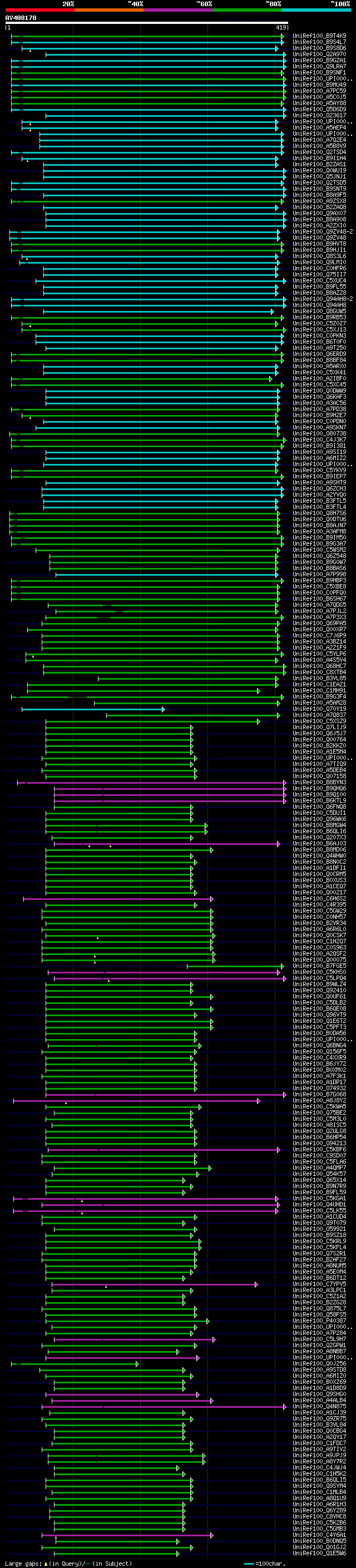356x1568 pixels.
Task: Select the UniRef100_B9I1H4 label
Action: [x=319, y=159]
